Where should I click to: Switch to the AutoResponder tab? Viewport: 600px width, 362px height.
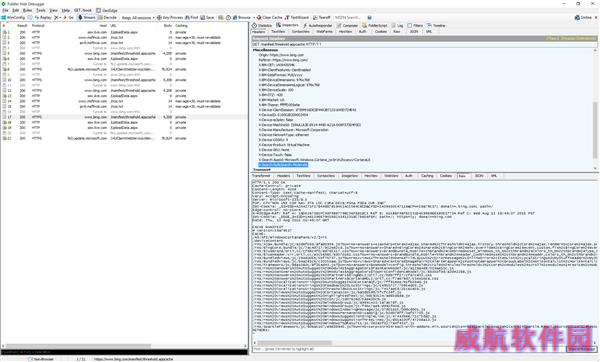coord(317,26)
